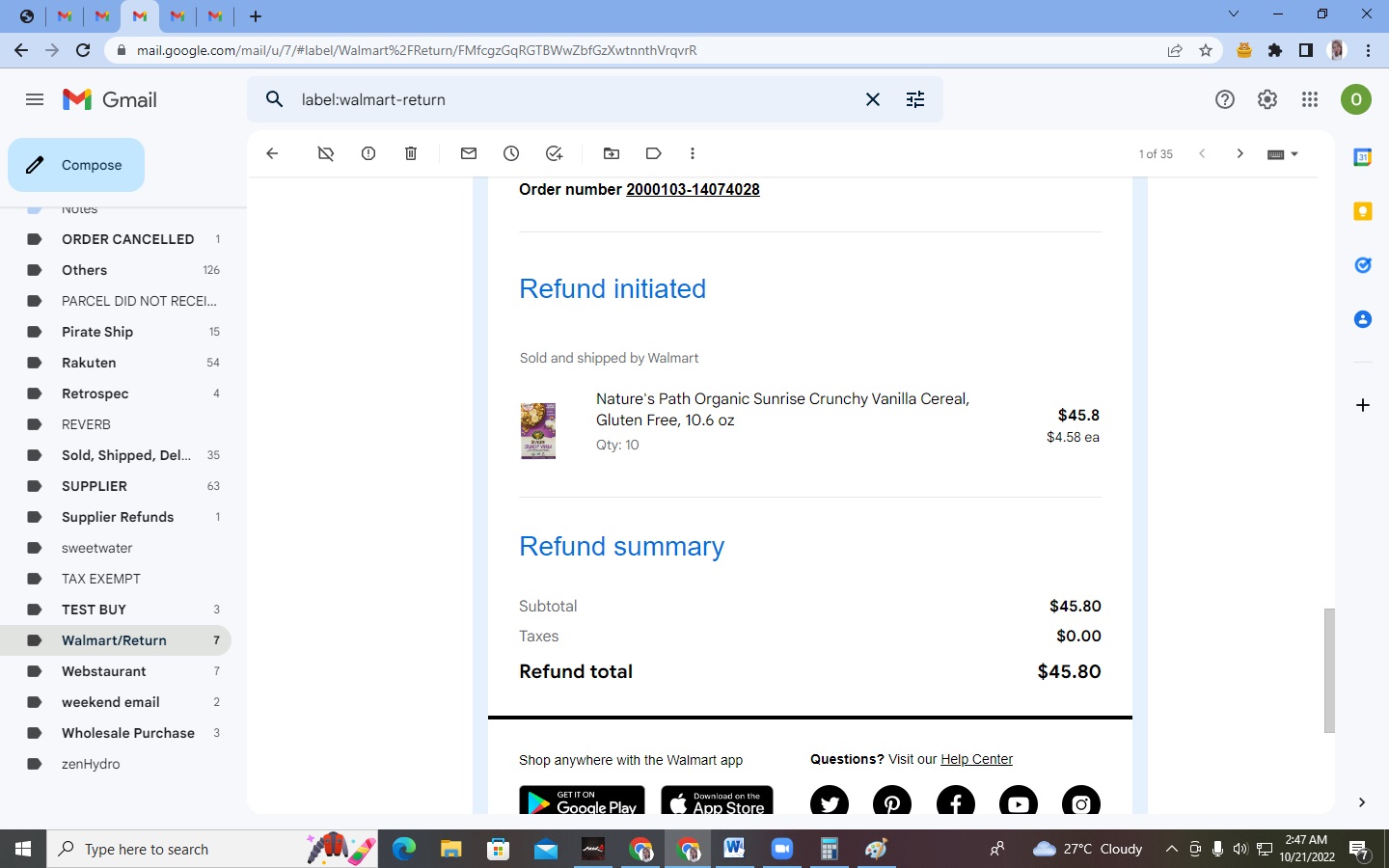Show advanced search options

tap(915, 99)
